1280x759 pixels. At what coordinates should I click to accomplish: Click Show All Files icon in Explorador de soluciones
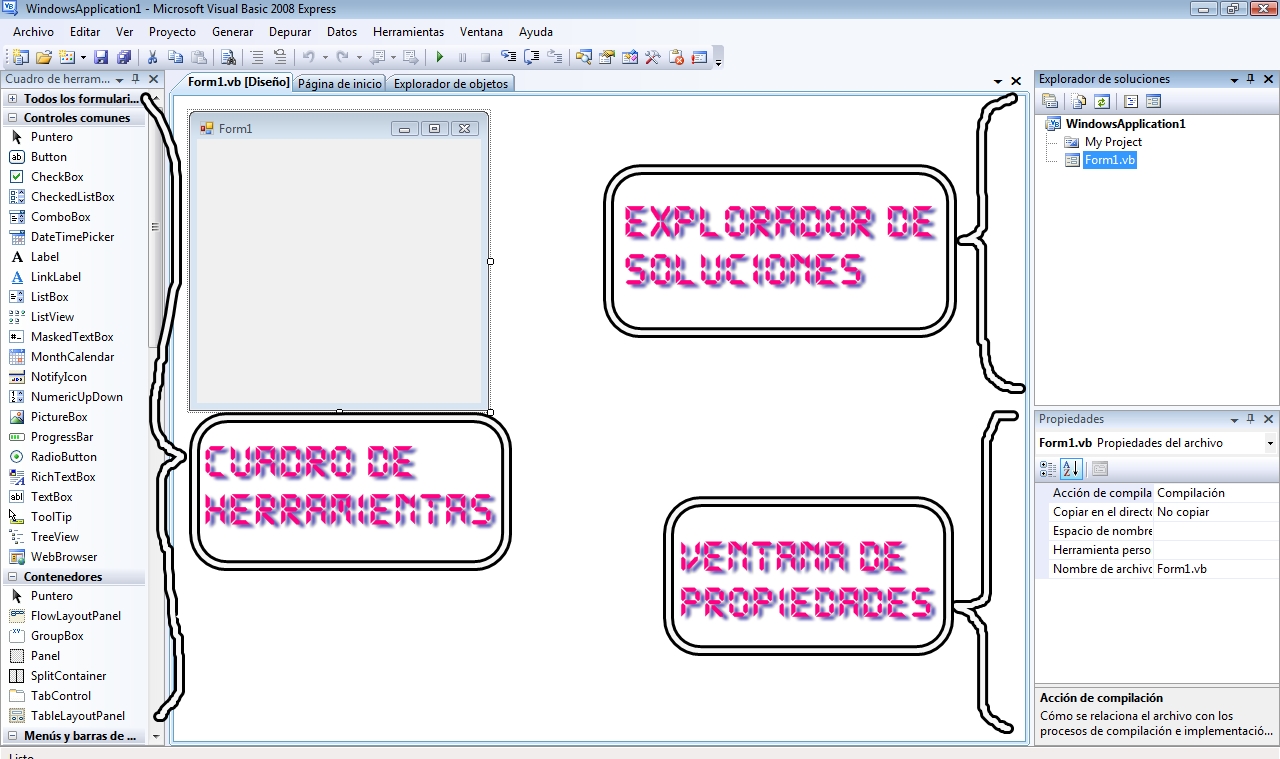[x=1079, y=101]
